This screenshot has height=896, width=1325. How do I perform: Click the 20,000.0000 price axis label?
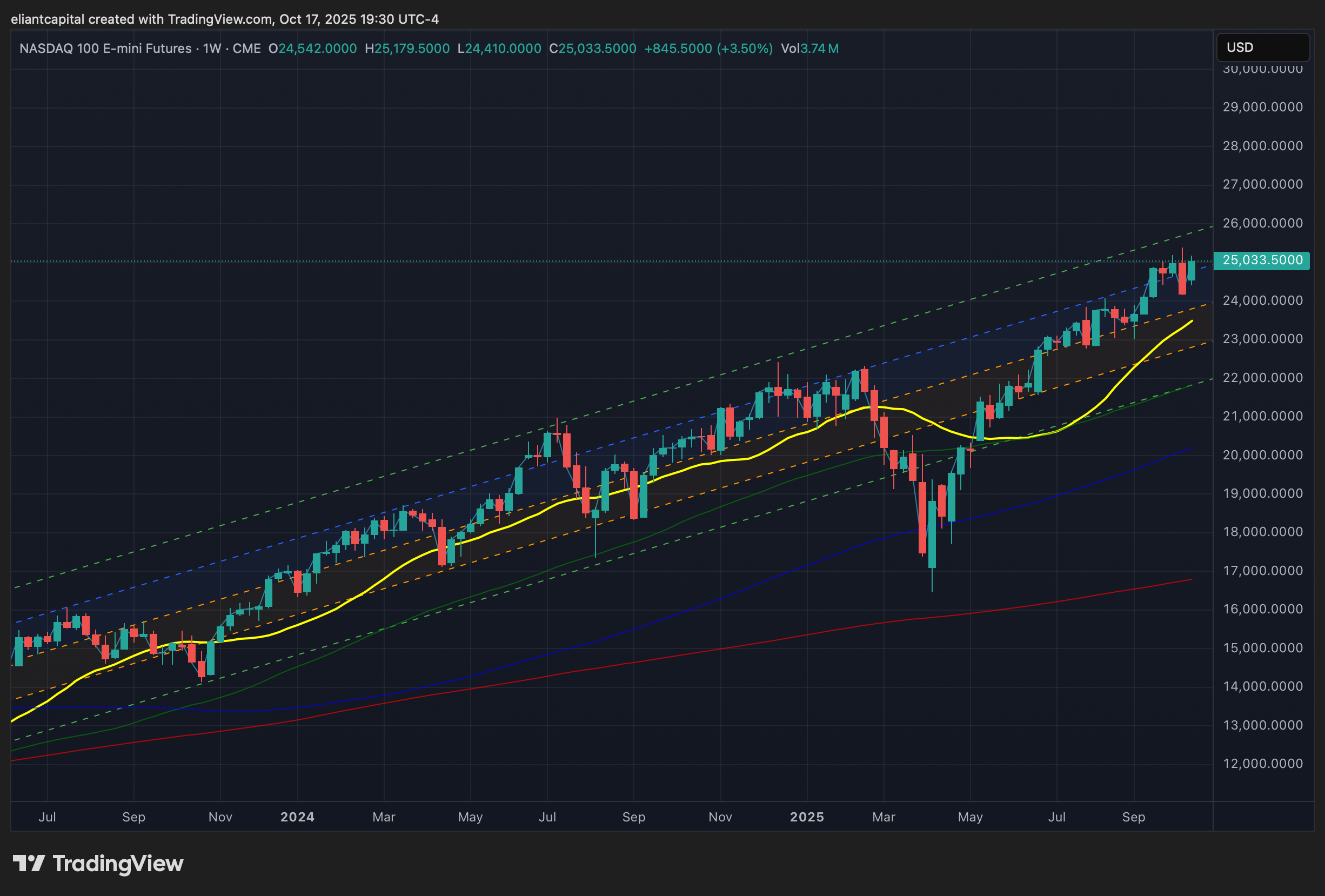click(1262, 454)
